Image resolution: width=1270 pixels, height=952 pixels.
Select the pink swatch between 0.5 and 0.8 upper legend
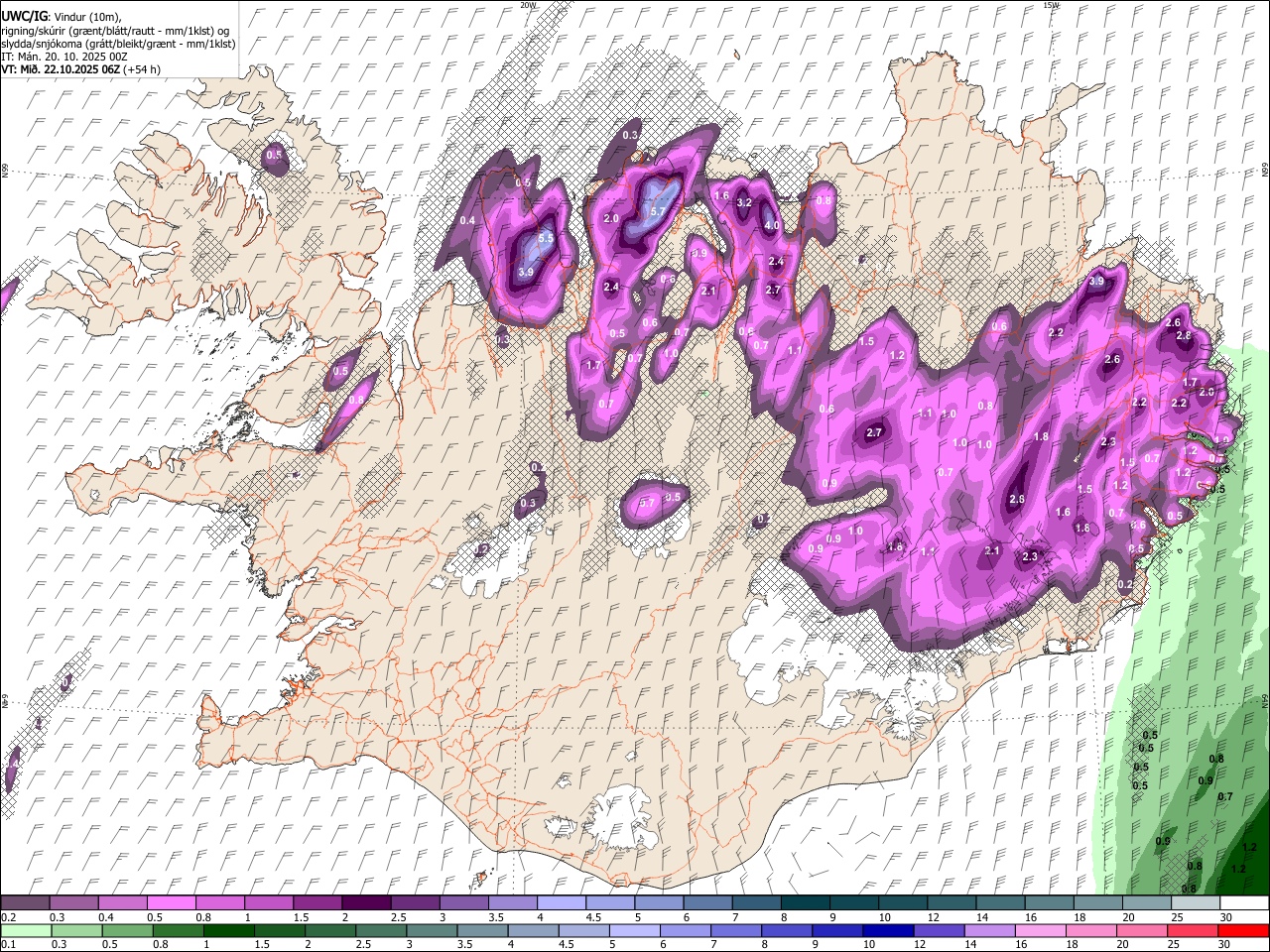[x=171, y=902]
